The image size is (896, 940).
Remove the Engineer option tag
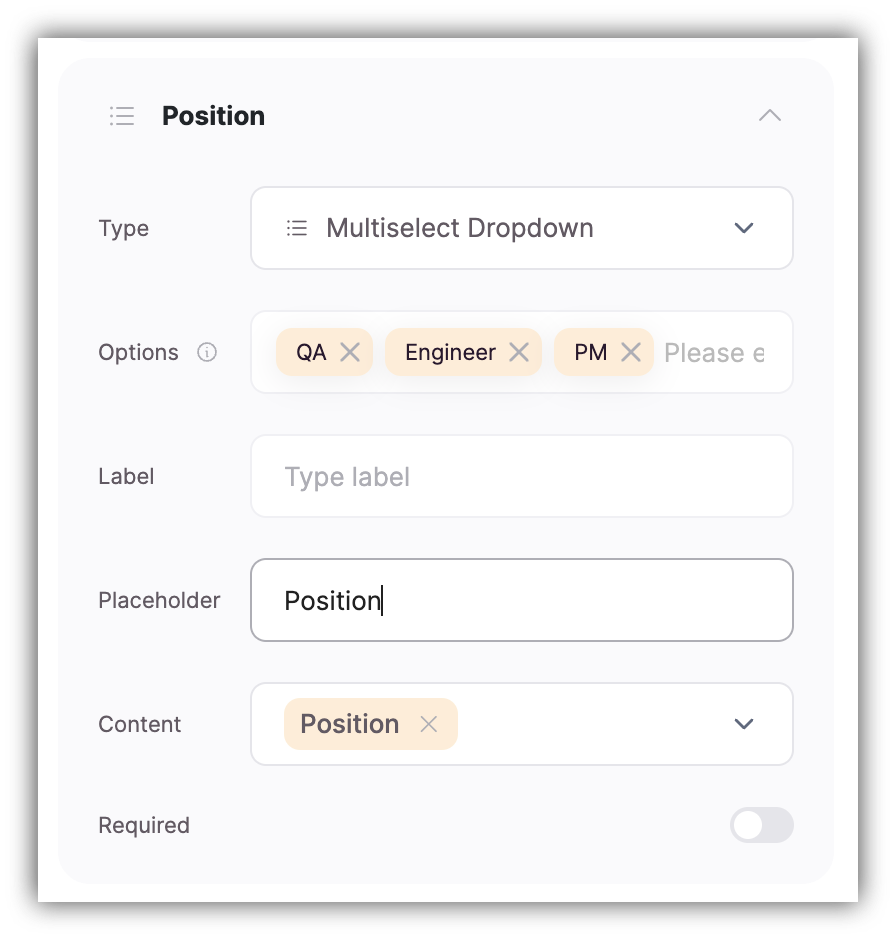coord(519,352)
